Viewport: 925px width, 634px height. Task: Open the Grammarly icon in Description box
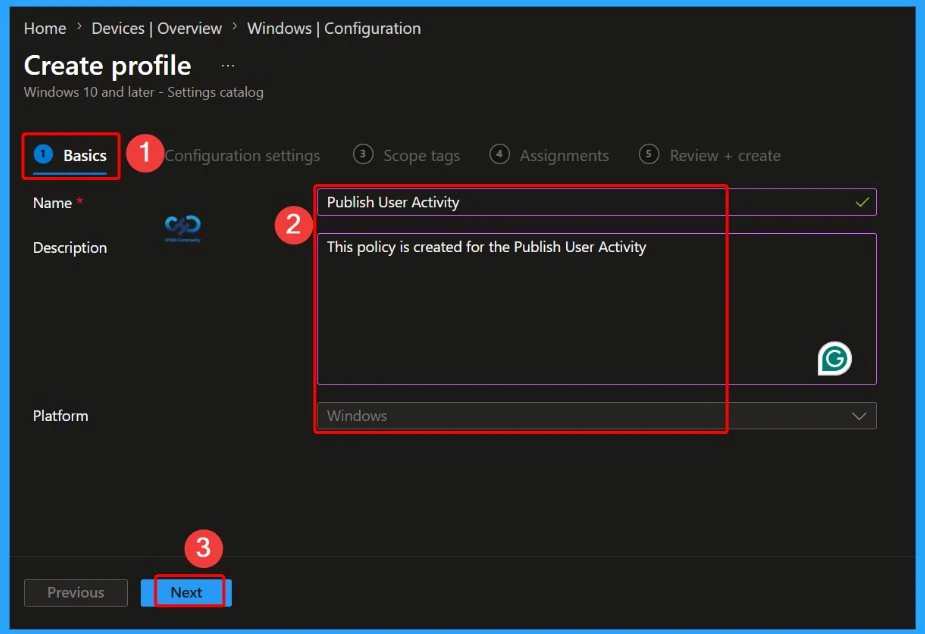pos(834,358)
